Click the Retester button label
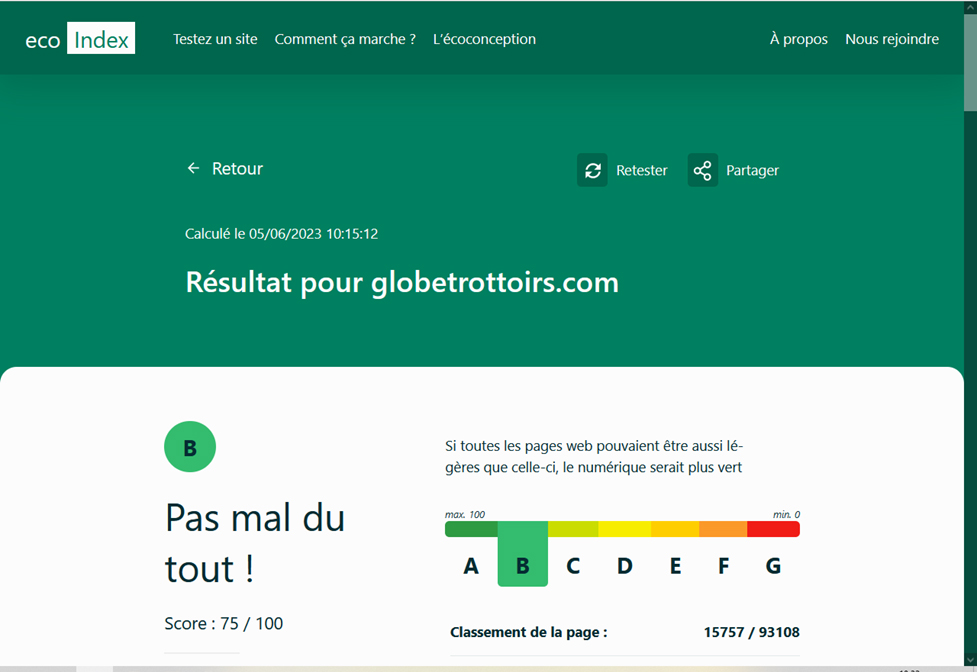Viewport: 977px width, 672px height. point(641,171)
